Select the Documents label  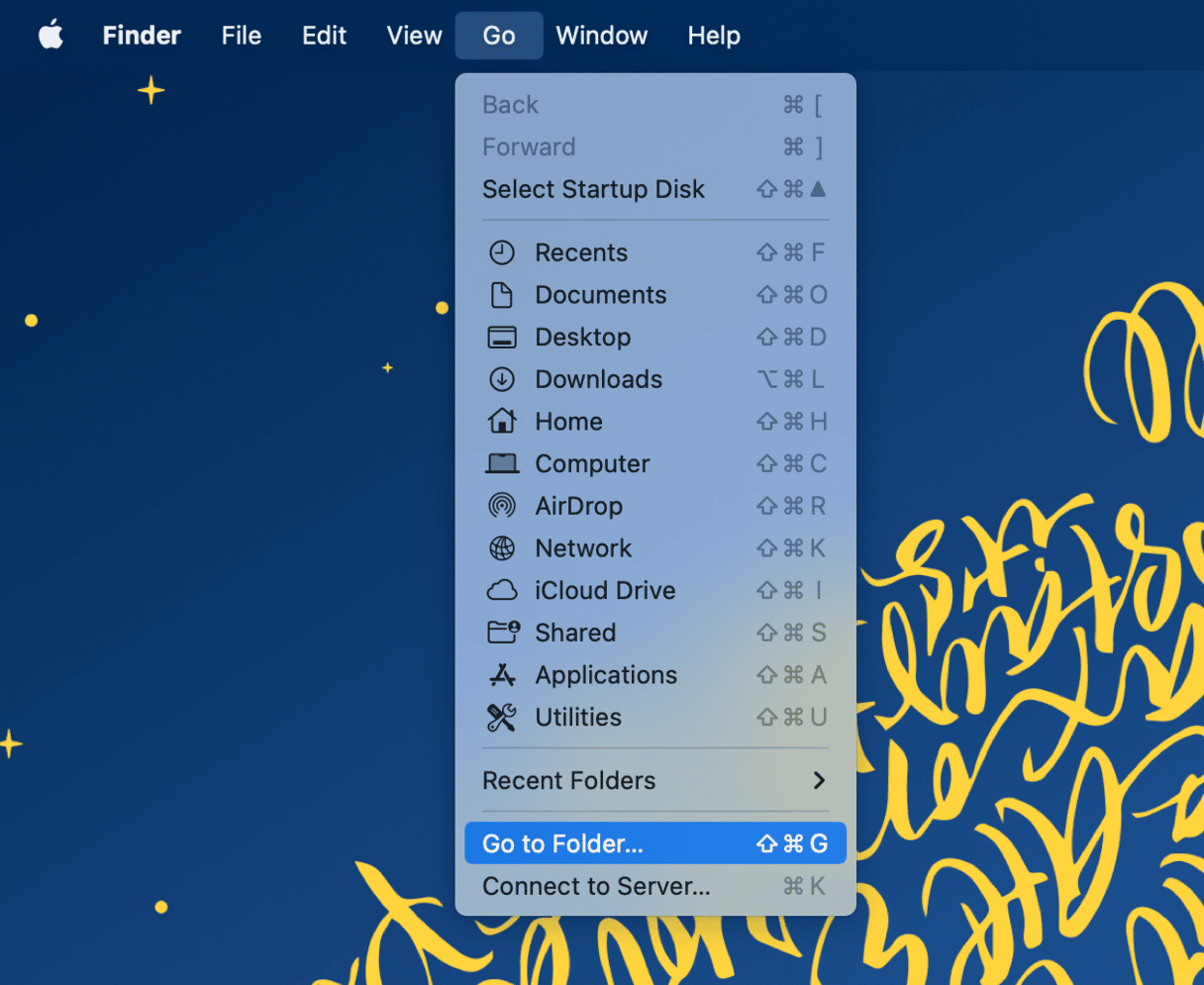click(x=601, y=295)
